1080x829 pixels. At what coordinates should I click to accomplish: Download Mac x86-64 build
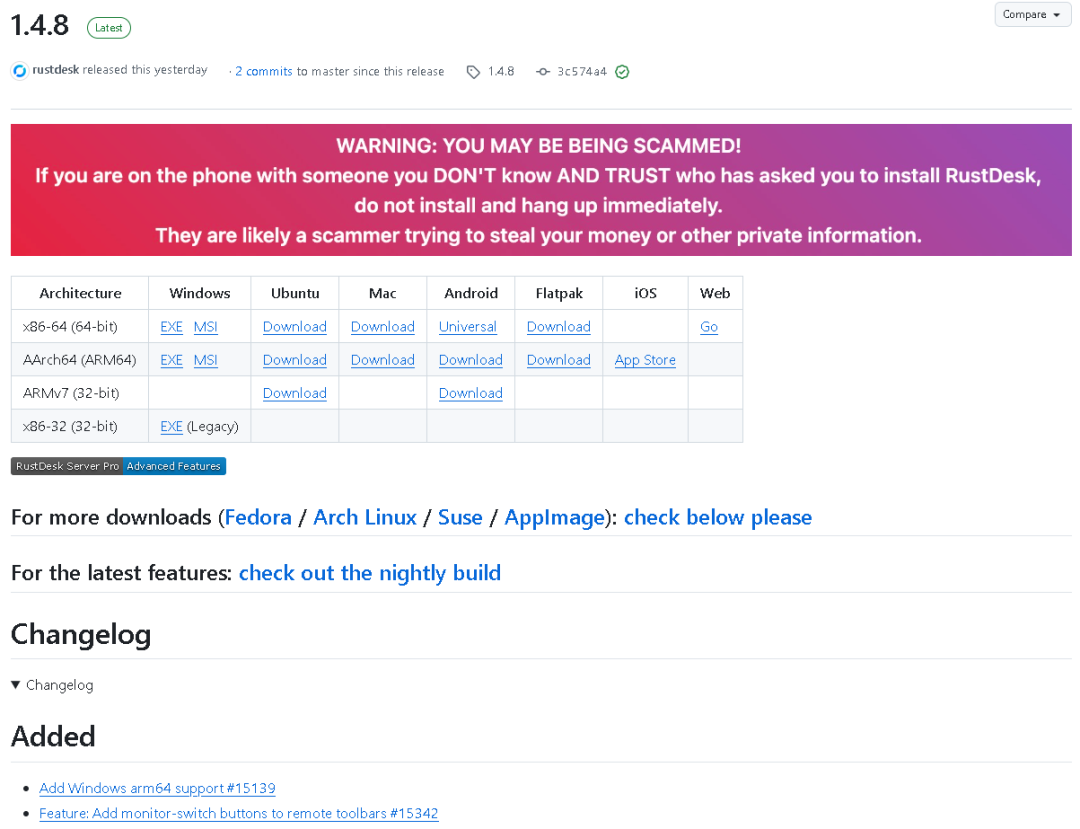[x=383, y=327]
